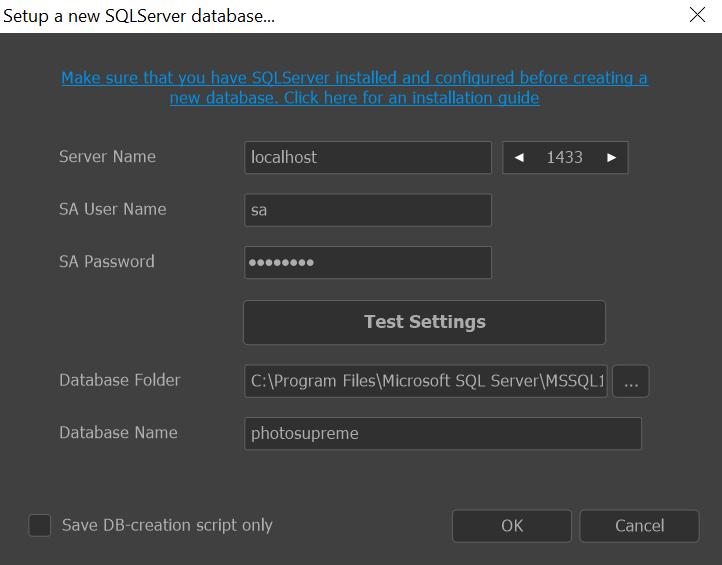Focus the Database Name field with photosupreme
The image size is (722, 565).
tap(443, 433)
